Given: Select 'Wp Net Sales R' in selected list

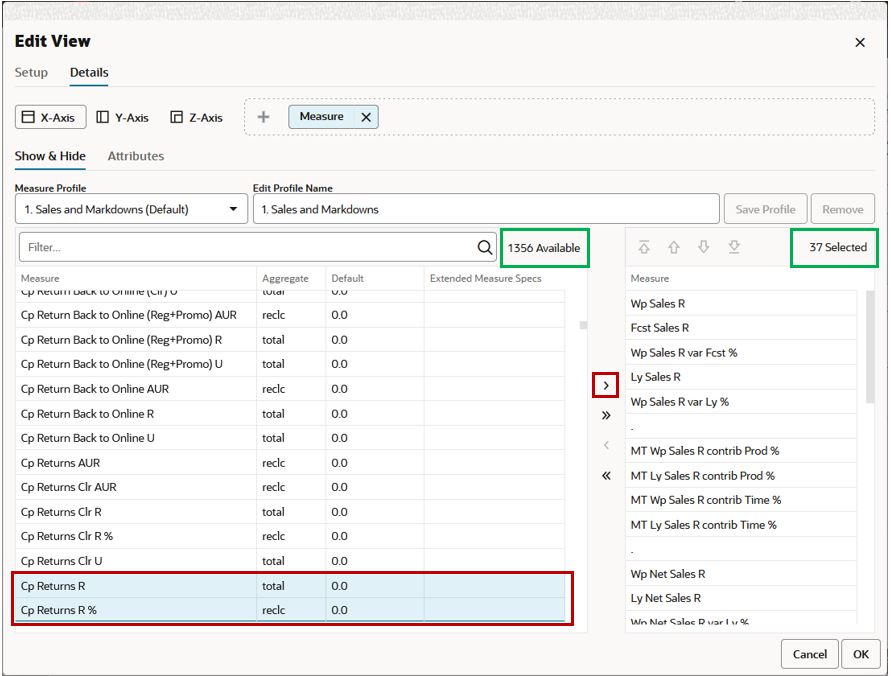Looking at the screenshot, I should 741,574.
